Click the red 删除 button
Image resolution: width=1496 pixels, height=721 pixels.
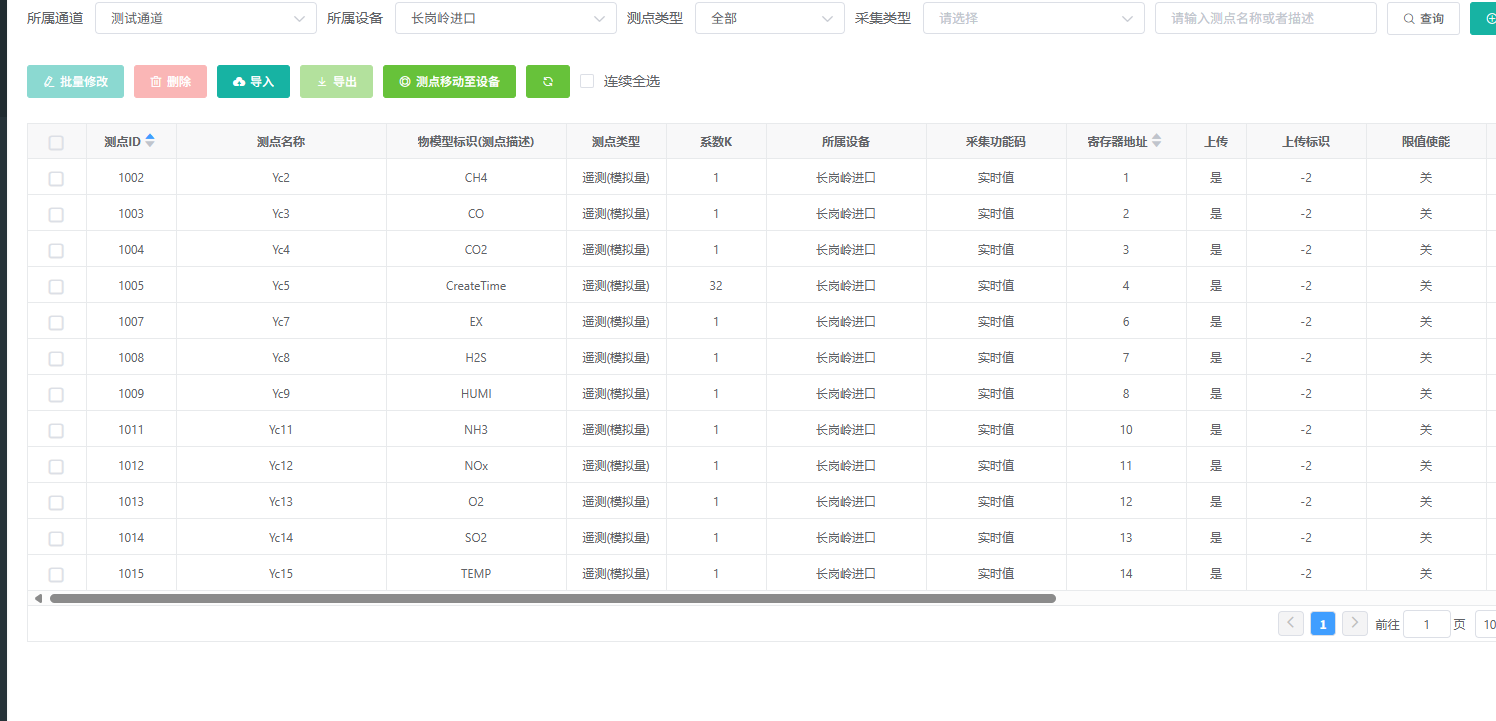[x=170, y=82]
